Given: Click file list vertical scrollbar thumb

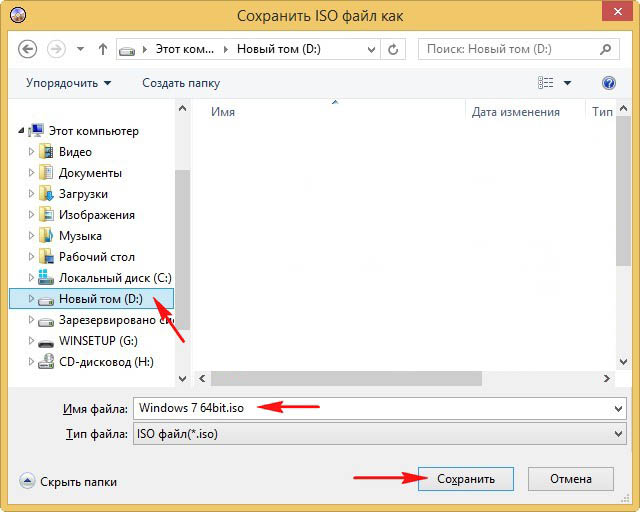Looking at the screenshot, I should pos(623,191).
